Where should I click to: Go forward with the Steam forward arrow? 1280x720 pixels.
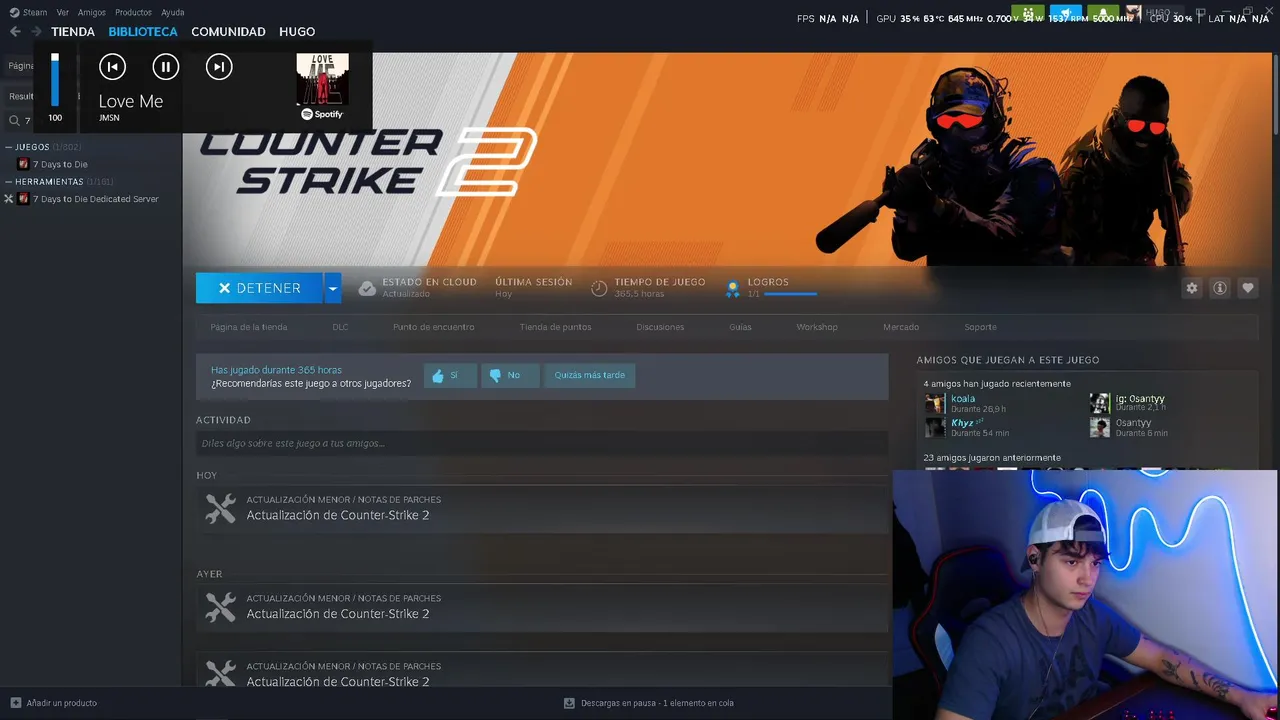[36, 32]
